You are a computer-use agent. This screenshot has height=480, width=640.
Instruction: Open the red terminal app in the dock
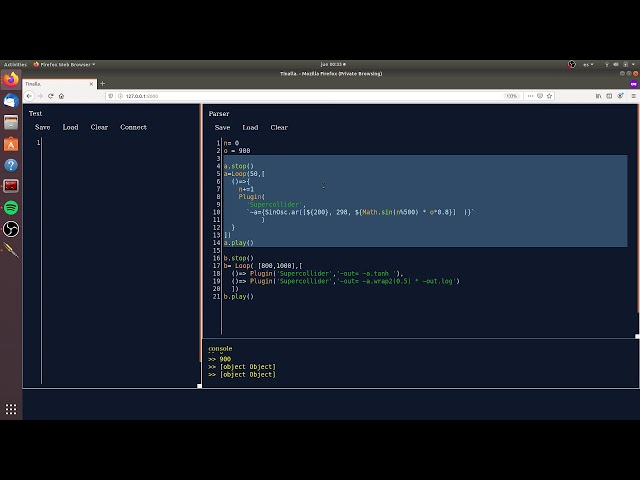(11, 186)
